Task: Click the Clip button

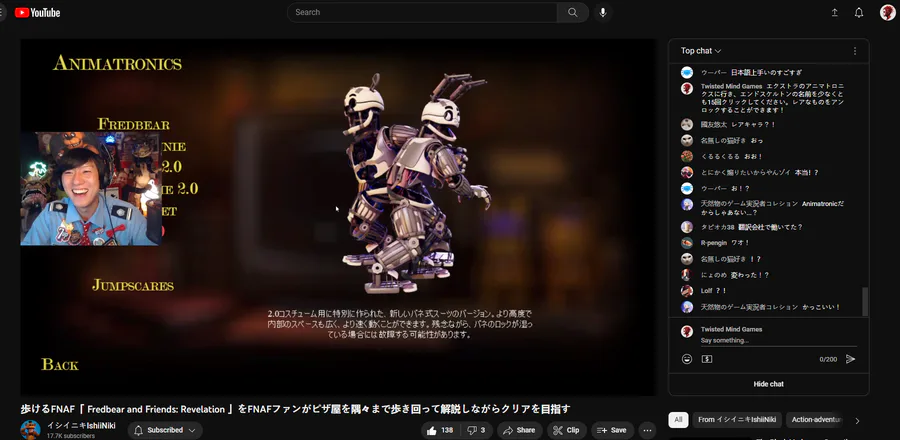Action: [567, 430]
